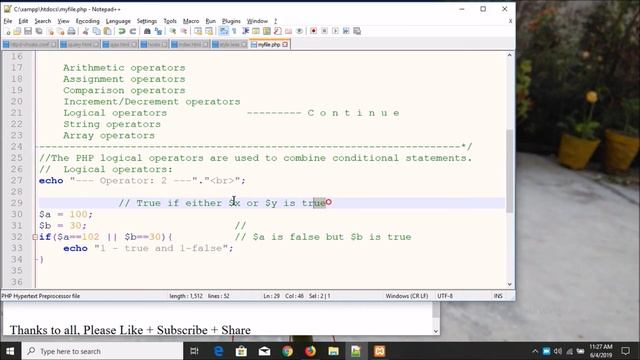Click the Zoom In toolbar icon
The width and height of the screenshot is (640, 360).
point(173,31)
